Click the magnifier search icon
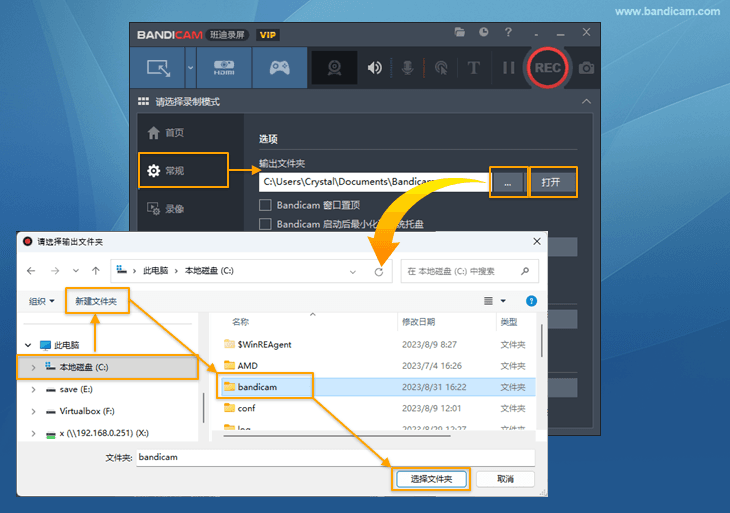Viewport: 730px width, 513px height. coord(525,271)
